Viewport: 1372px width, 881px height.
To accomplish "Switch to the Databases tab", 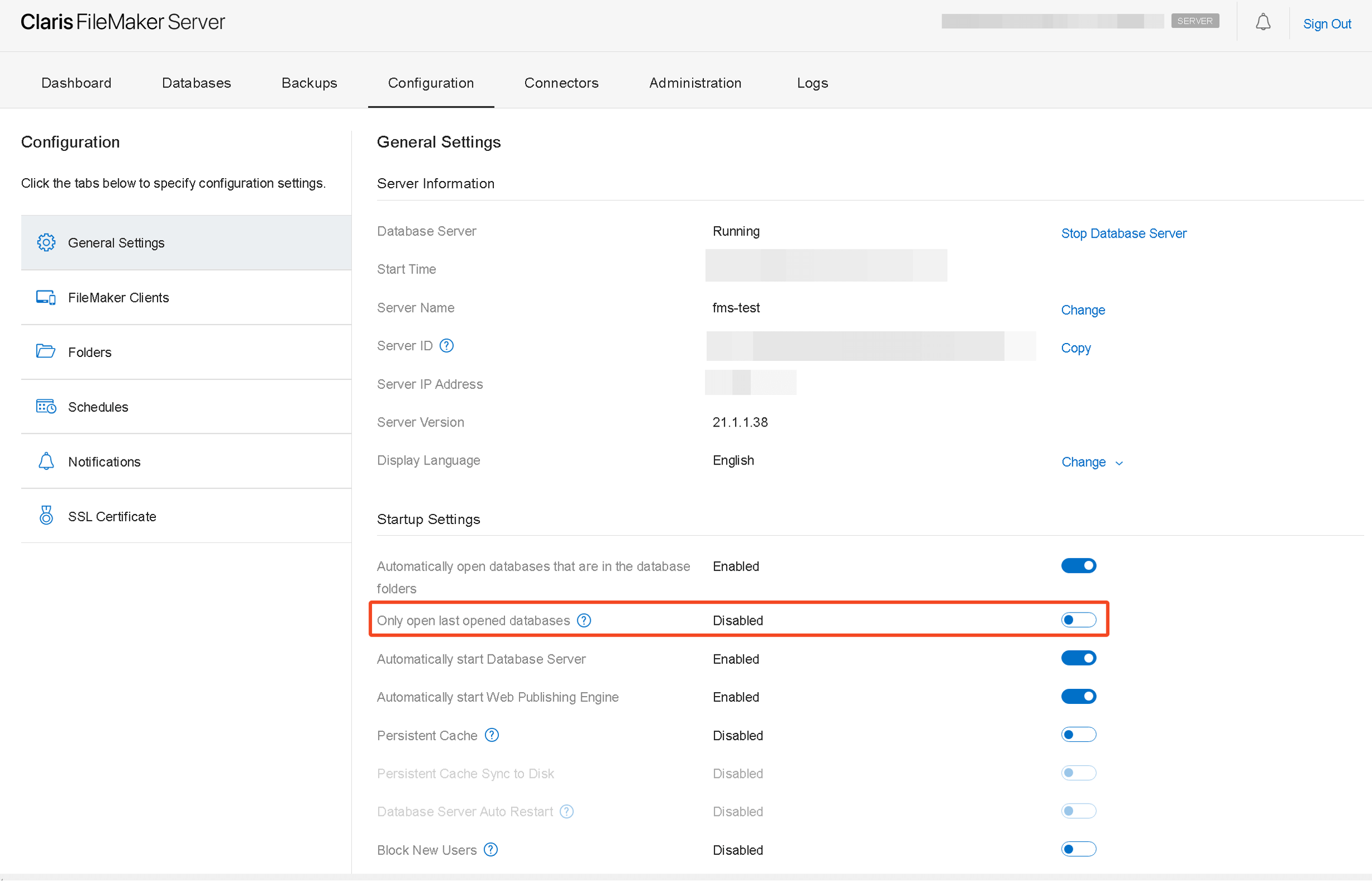I will (x=196, y=83).
